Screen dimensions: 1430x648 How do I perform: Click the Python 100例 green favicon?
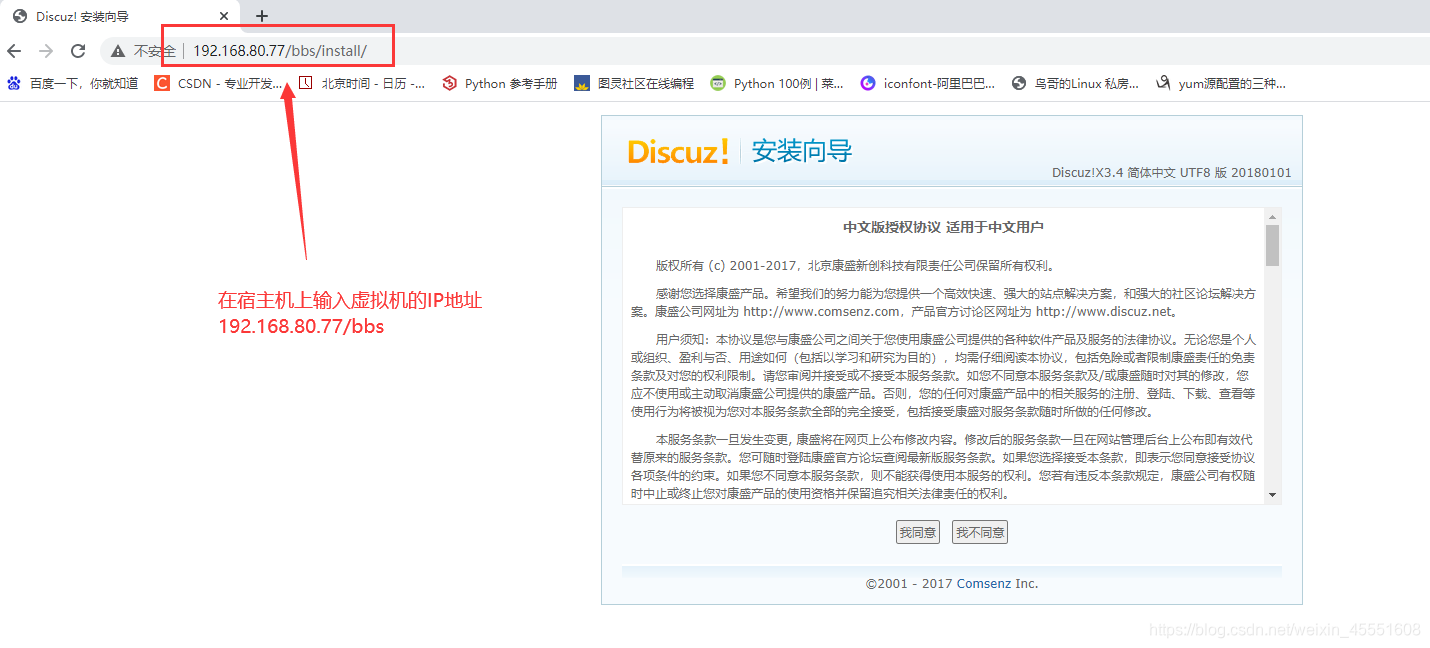718,84
